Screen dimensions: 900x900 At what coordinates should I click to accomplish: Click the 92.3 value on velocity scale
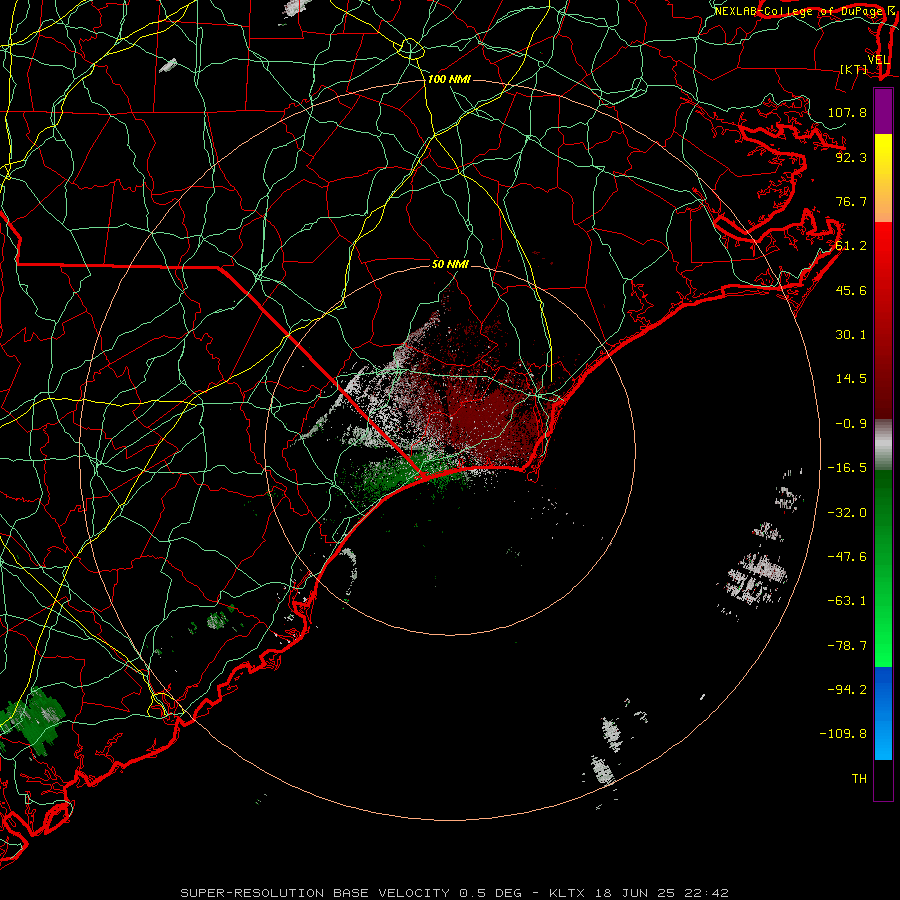851,157
